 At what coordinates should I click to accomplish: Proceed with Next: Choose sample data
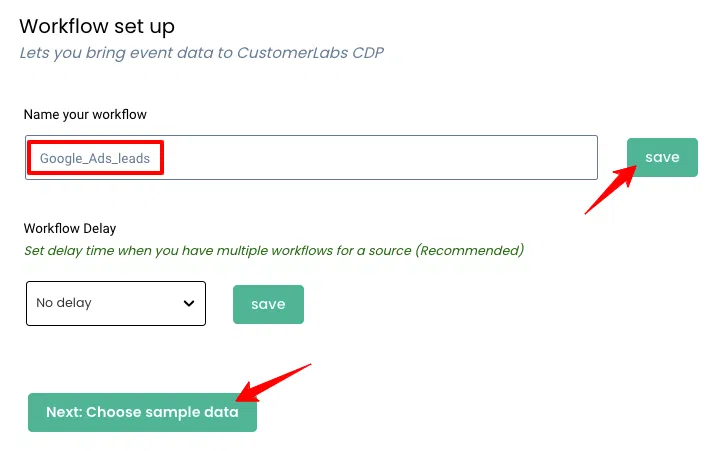click(x=142, y=412)
